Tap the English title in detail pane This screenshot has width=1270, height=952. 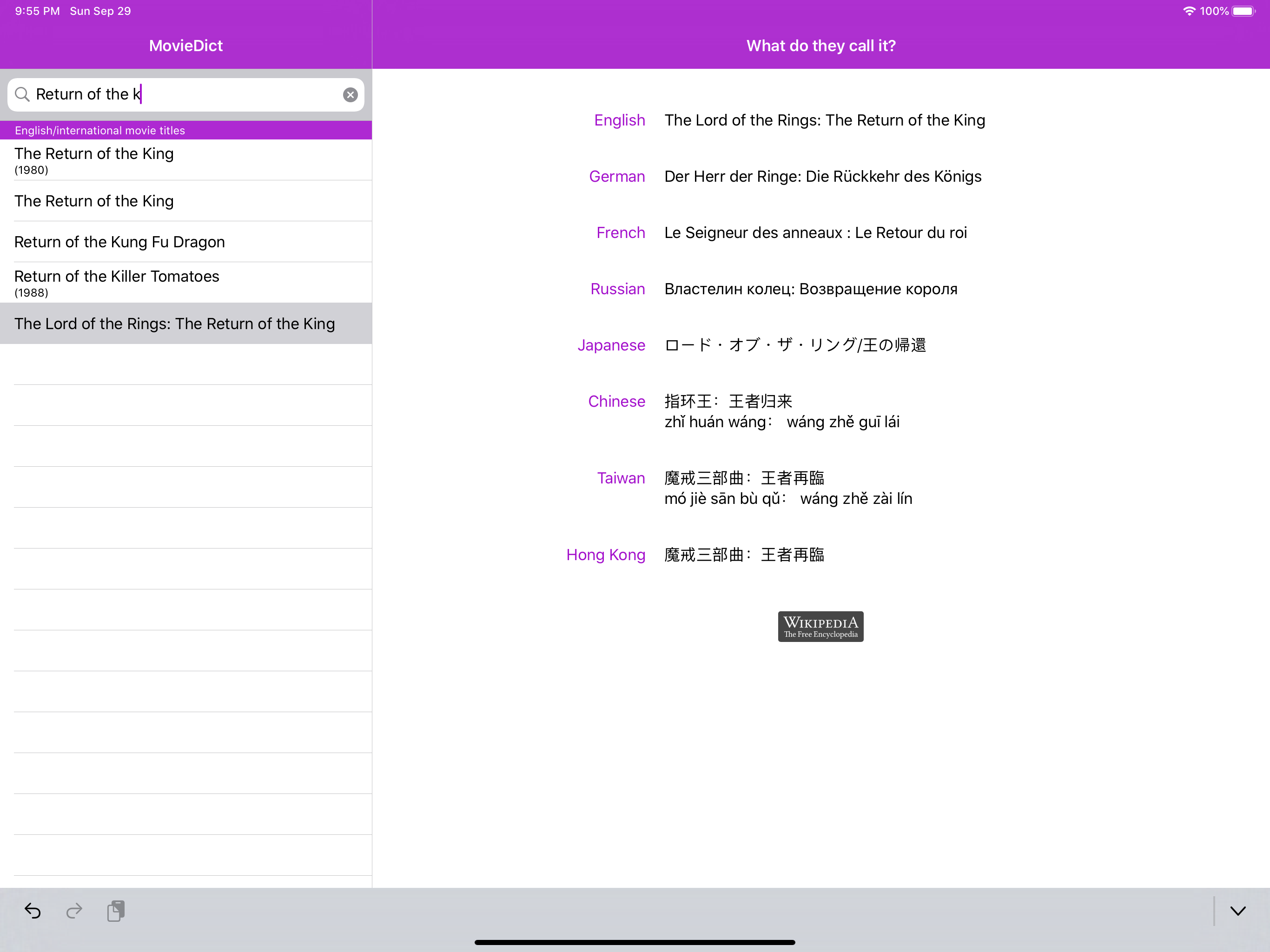pyautogui.click(x=825, y=120)
